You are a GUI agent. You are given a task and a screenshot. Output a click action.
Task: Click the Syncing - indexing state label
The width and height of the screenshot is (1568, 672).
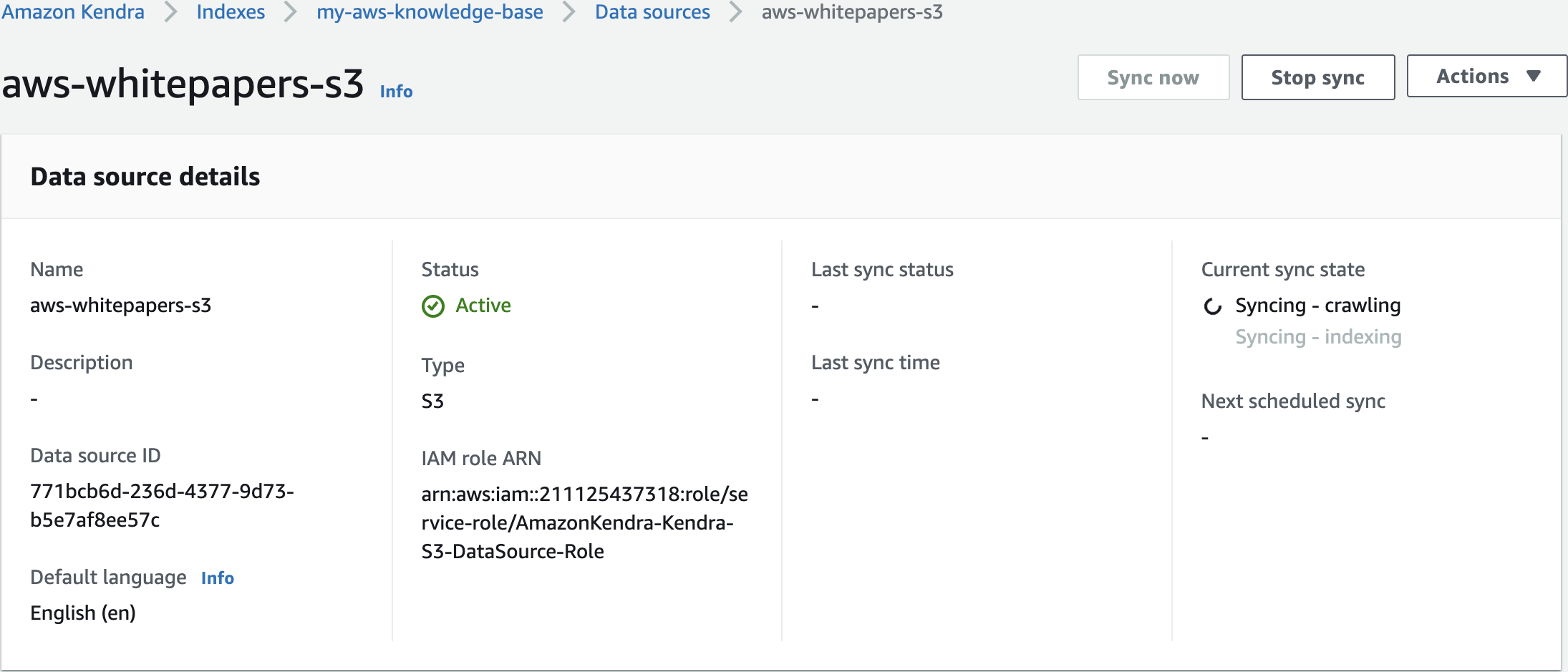click(x=1318, y=337)
